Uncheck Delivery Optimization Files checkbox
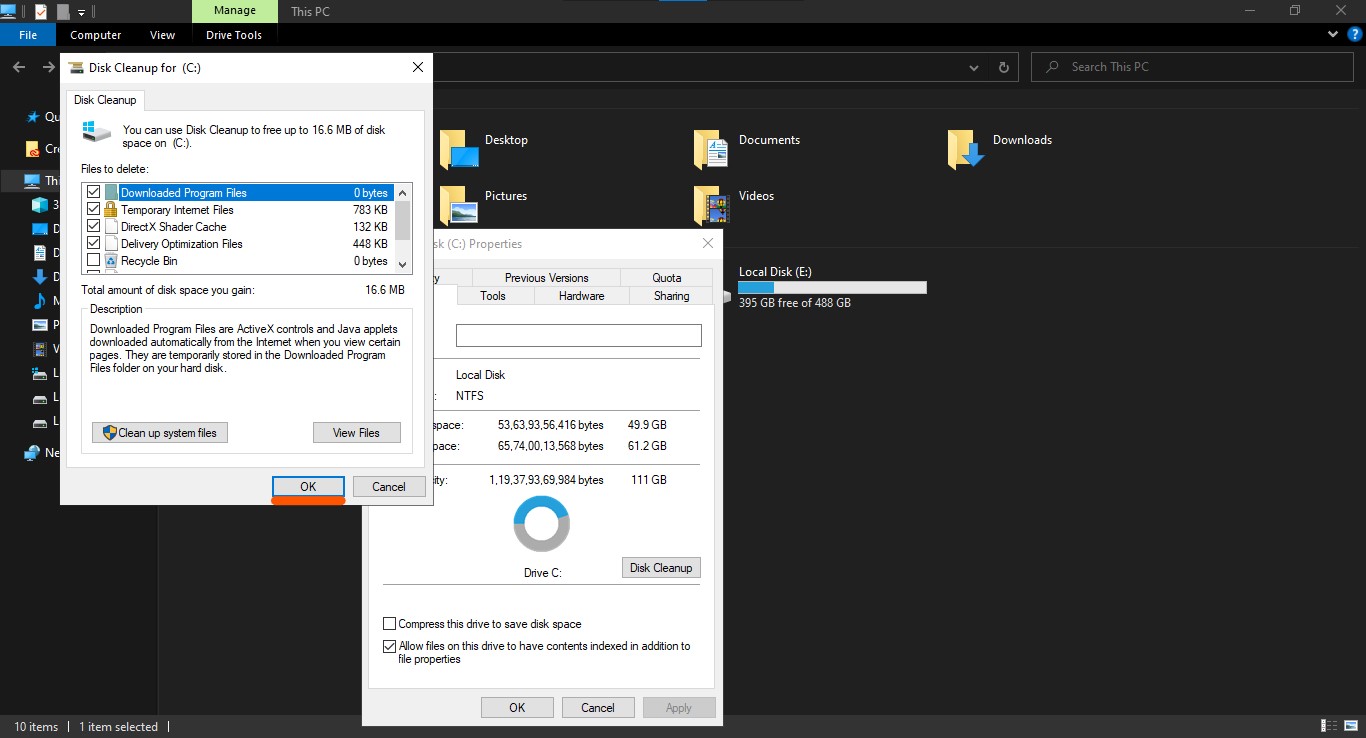The height and width of the screenshot is (738, 1366). click(x=94, y=243)
